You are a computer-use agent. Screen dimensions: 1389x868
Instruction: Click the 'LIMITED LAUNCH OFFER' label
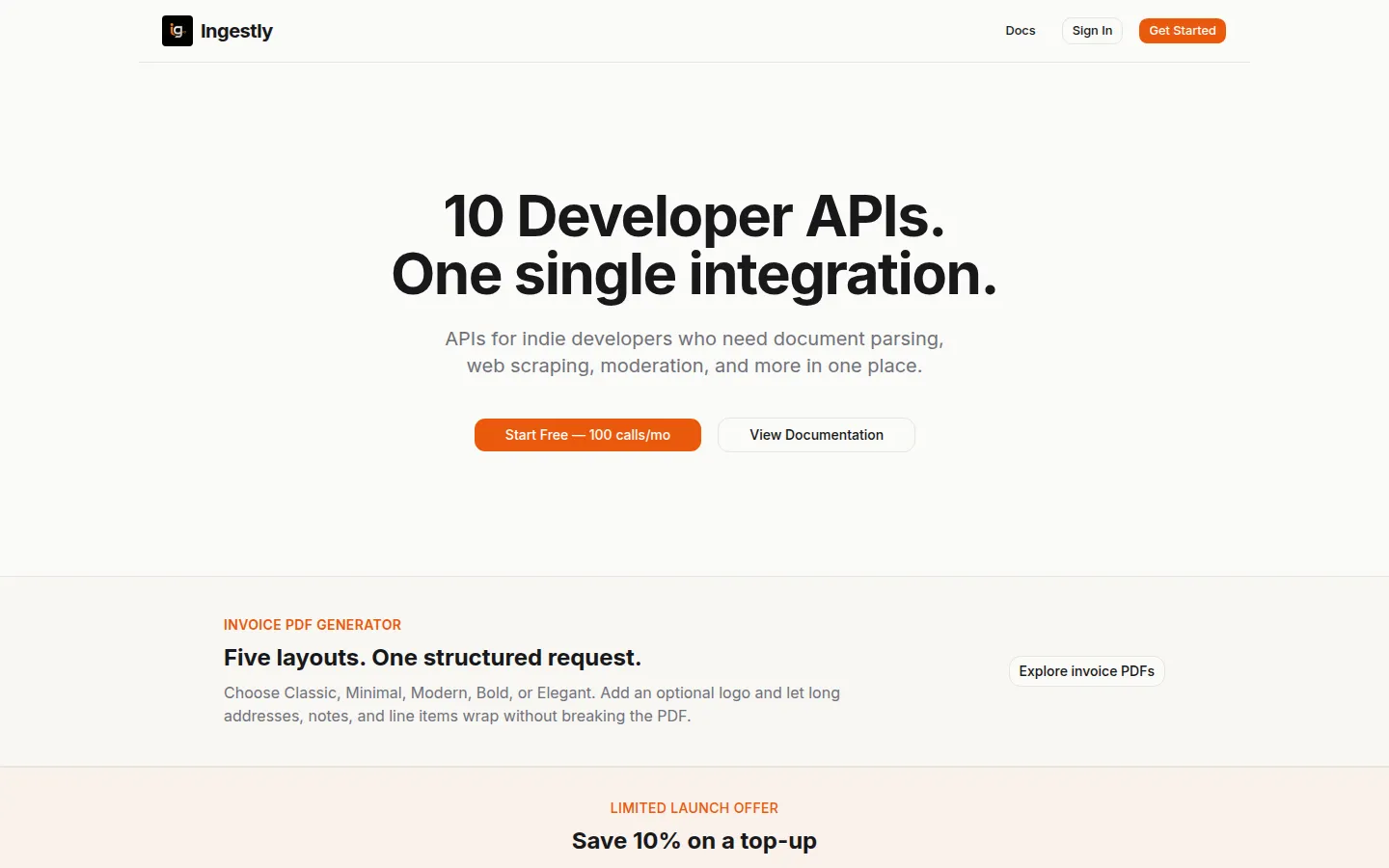[694, 808]
